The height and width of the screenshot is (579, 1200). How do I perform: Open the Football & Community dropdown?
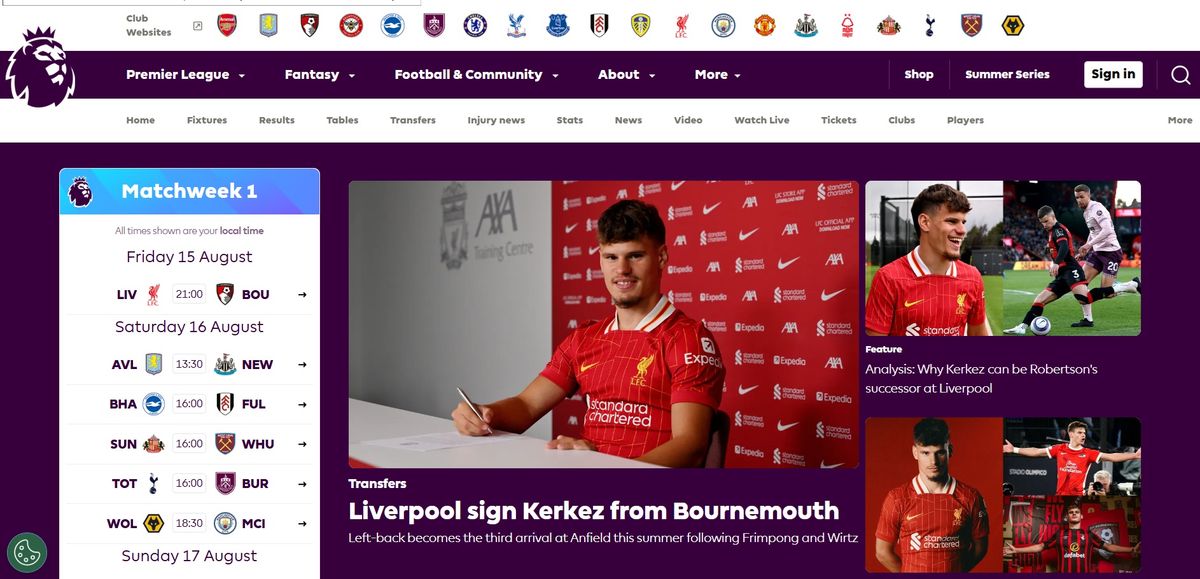pyautogui.click(x=476, y=75)
